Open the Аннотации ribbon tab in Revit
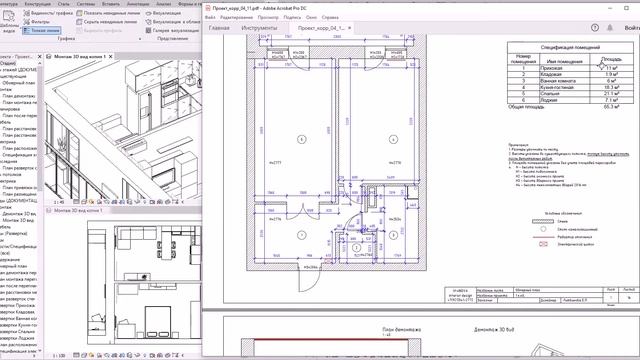 138,4
